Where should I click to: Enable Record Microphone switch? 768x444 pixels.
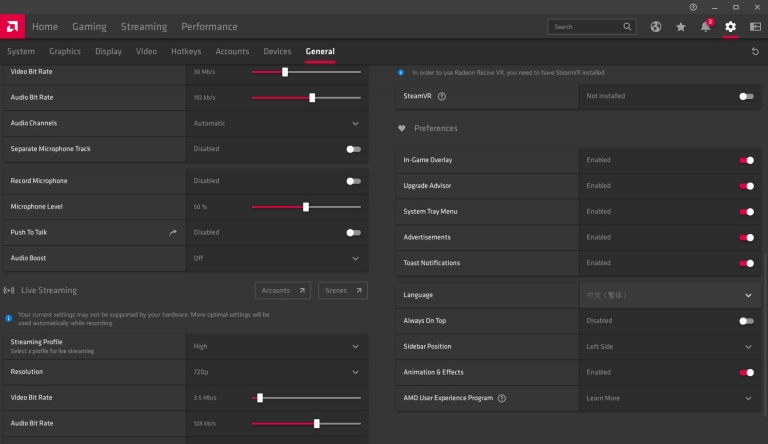pyautogui.click(x=353, y=181)
